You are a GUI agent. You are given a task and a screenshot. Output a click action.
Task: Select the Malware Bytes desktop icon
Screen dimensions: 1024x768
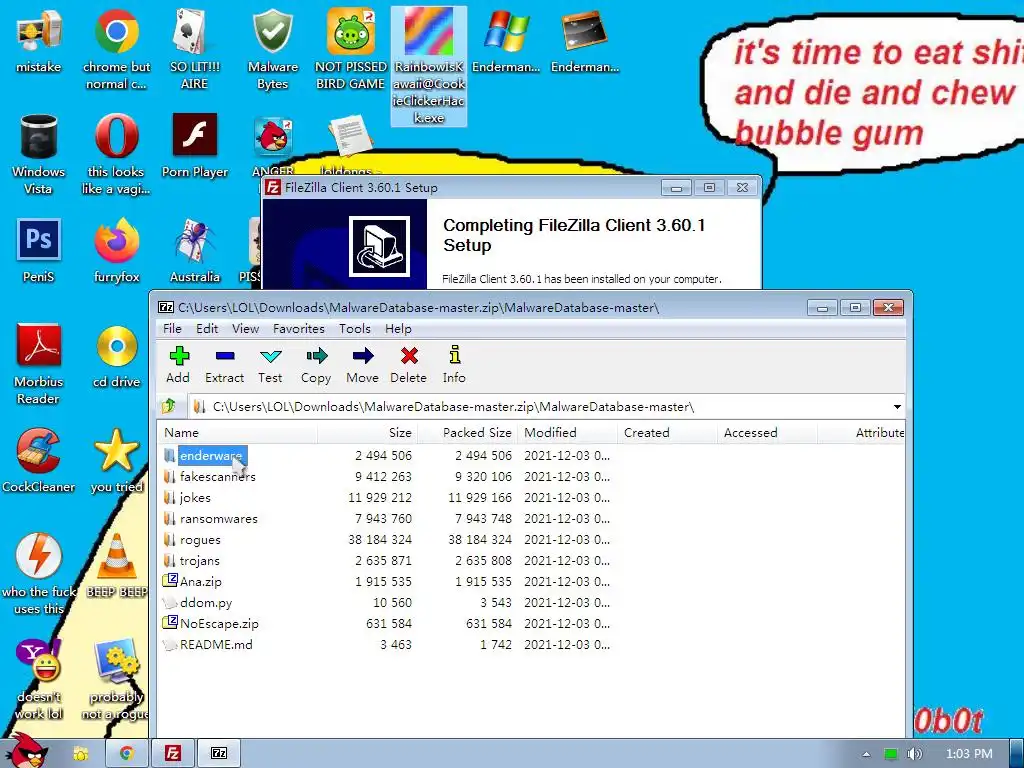(x=273, y=49)
